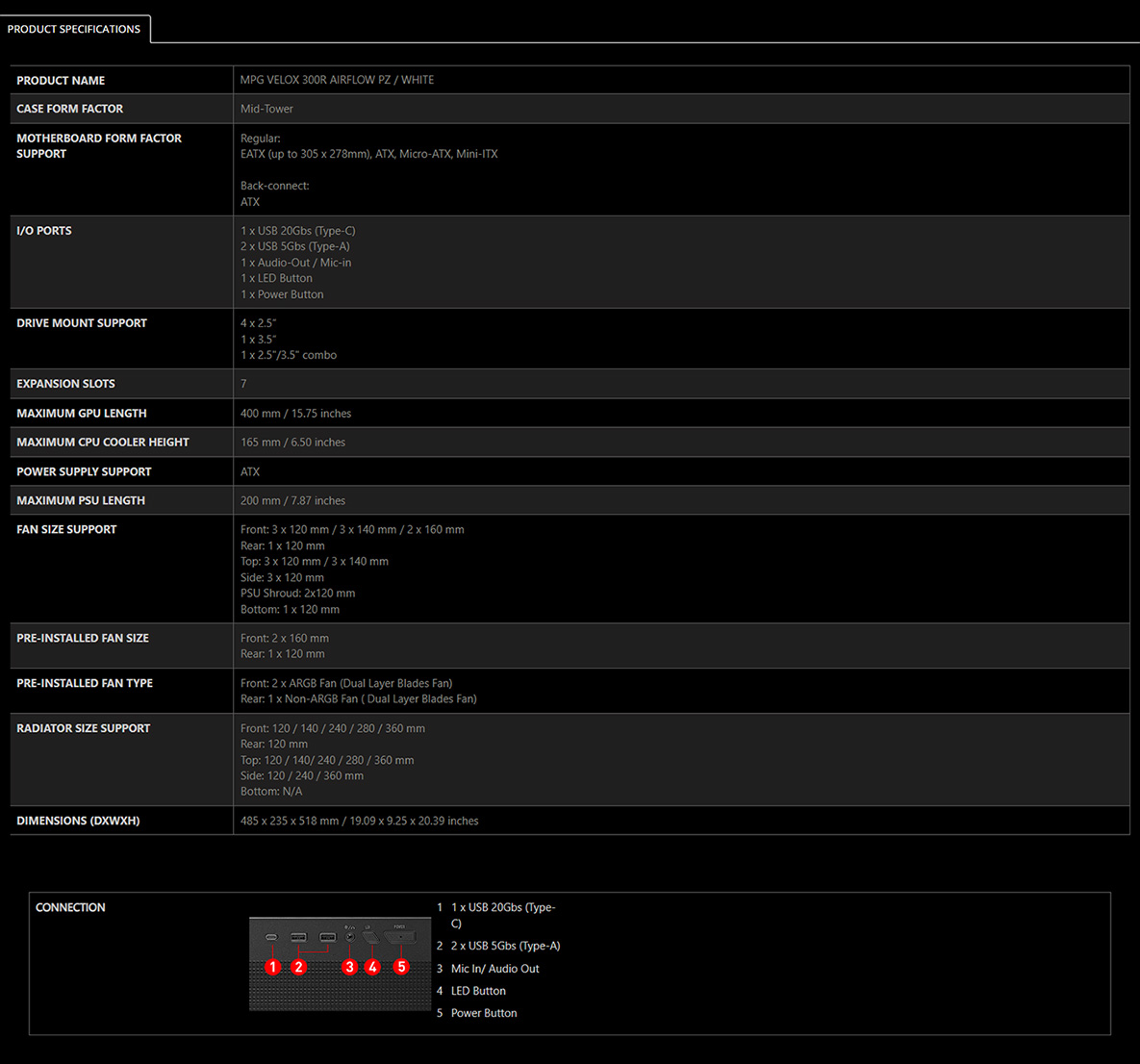Open the Product Specifications tab

pyautogui.click(x=74, y=29)
